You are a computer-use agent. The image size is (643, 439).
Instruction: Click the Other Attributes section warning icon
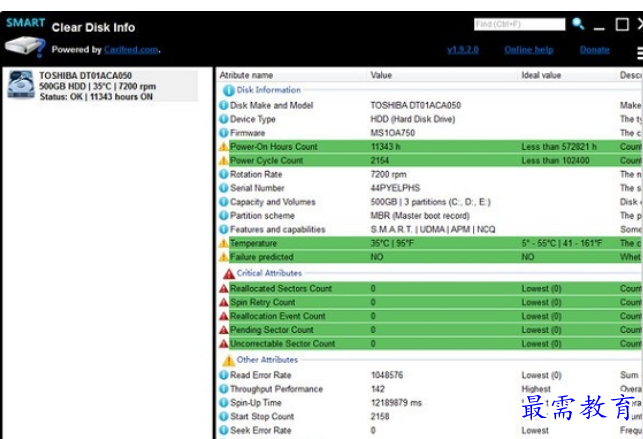click(228, 360)
